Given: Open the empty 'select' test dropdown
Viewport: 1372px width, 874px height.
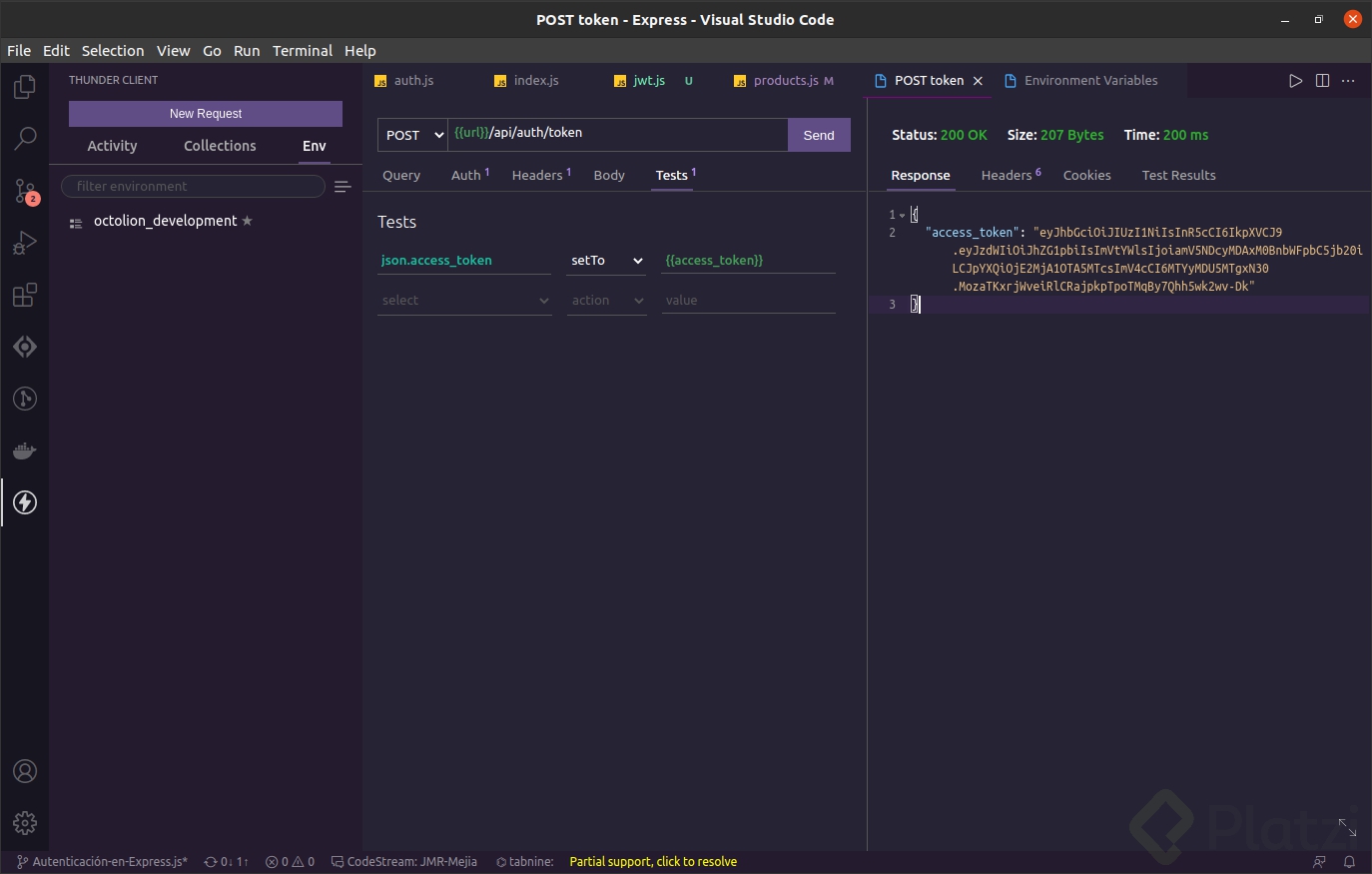Looking at the screenshot, I should pyautogui.click(x=464, y=301).
